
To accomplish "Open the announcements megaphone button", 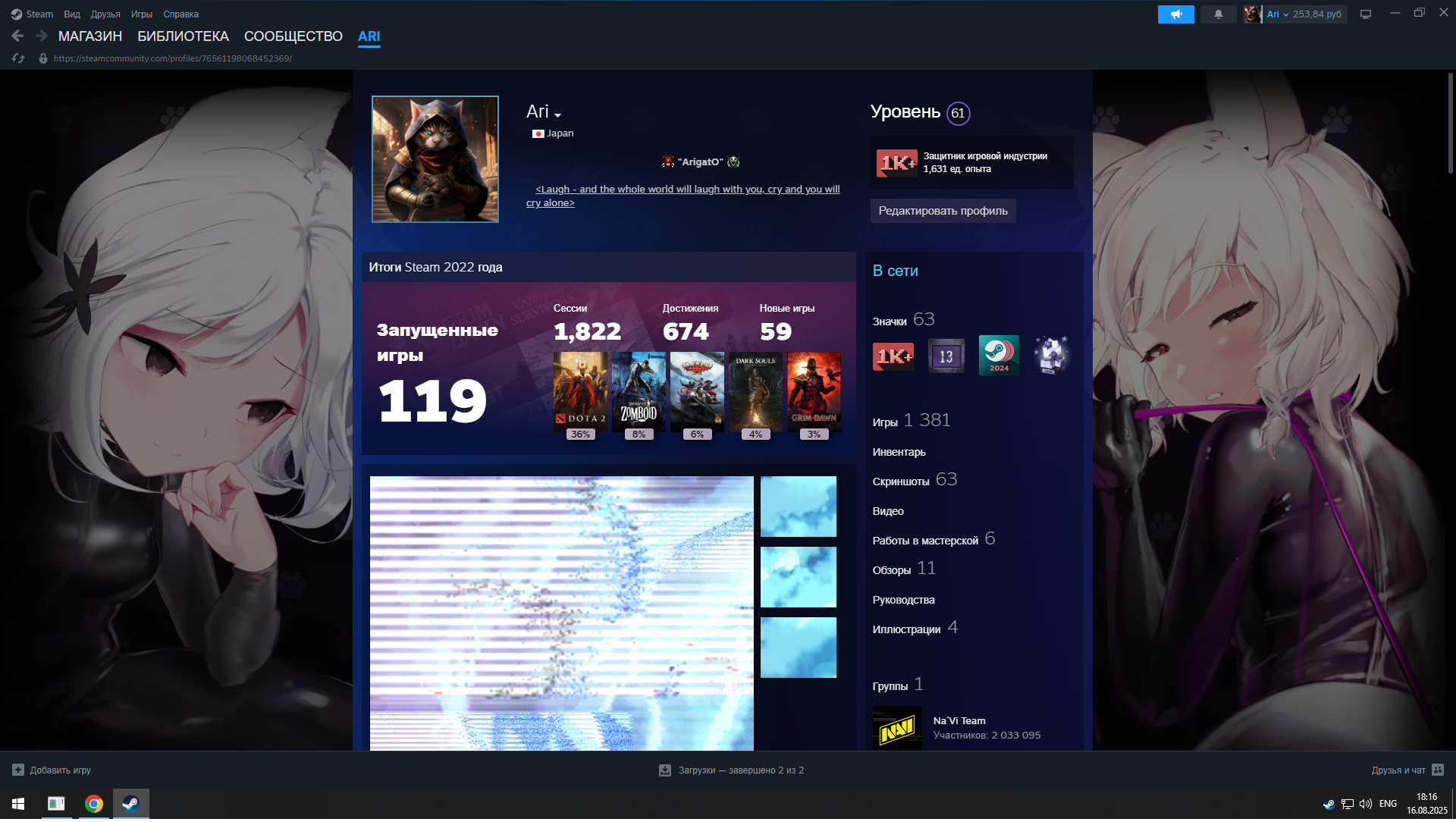I will [1175, 14].
